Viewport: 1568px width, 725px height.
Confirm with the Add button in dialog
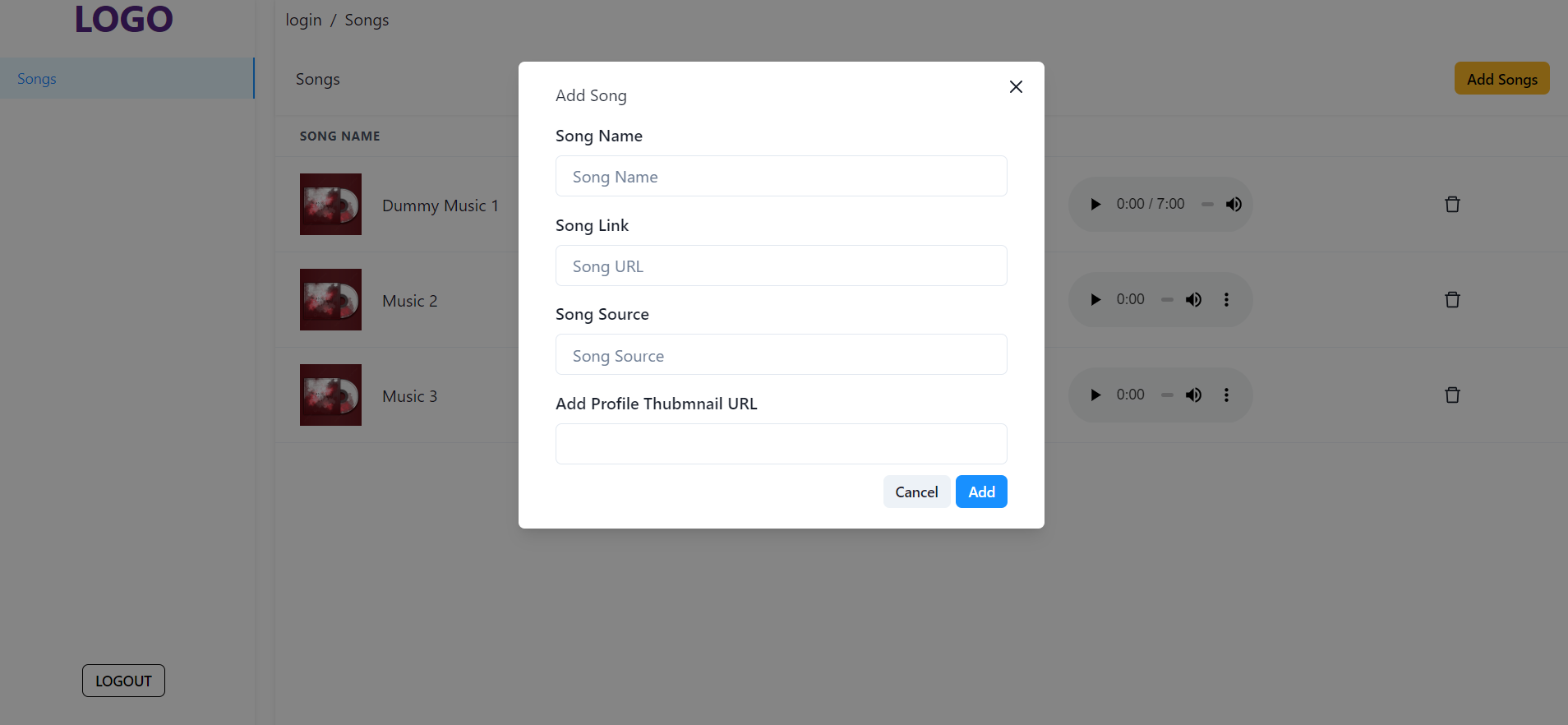tap(980, 492)
